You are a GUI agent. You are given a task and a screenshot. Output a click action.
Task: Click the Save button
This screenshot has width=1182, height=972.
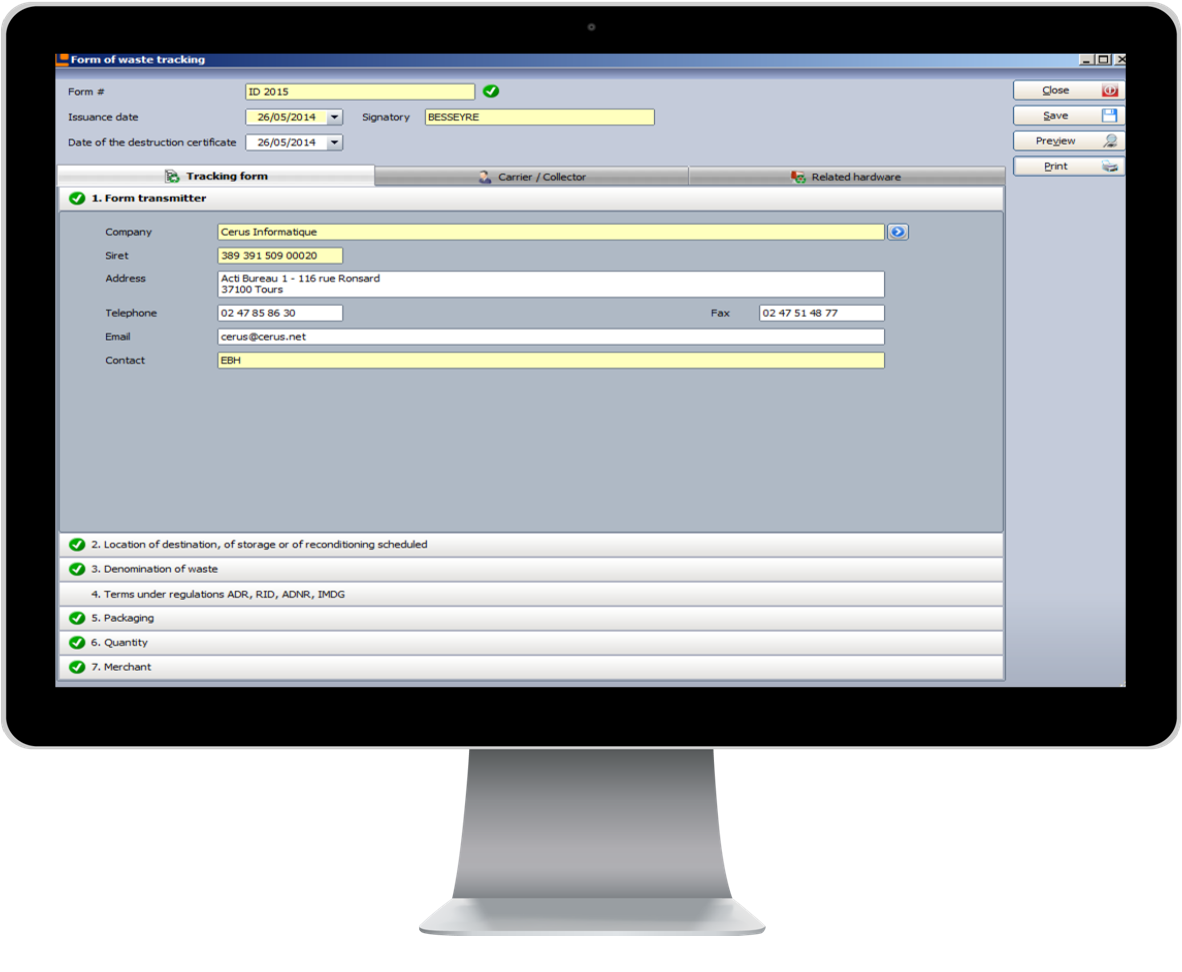pyautogui.click(x=1068, y=115)
